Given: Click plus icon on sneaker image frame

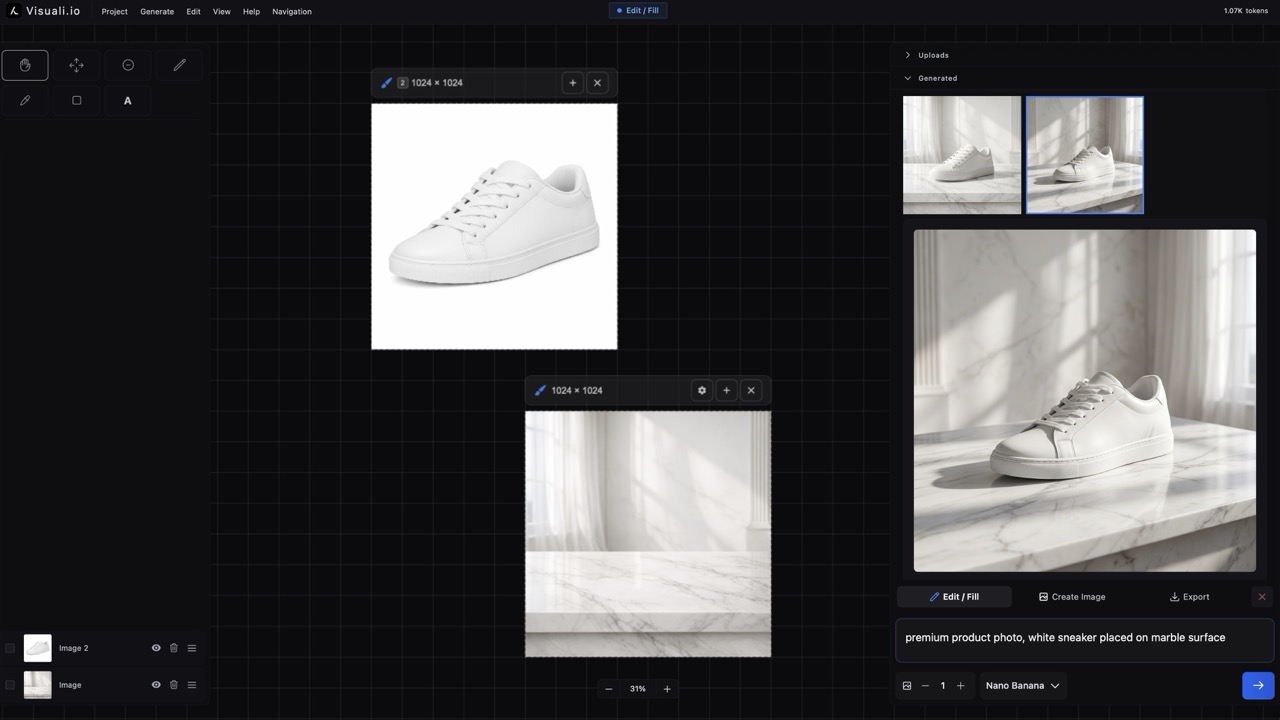Looking at the screenshot, I should tap(573, 83).
